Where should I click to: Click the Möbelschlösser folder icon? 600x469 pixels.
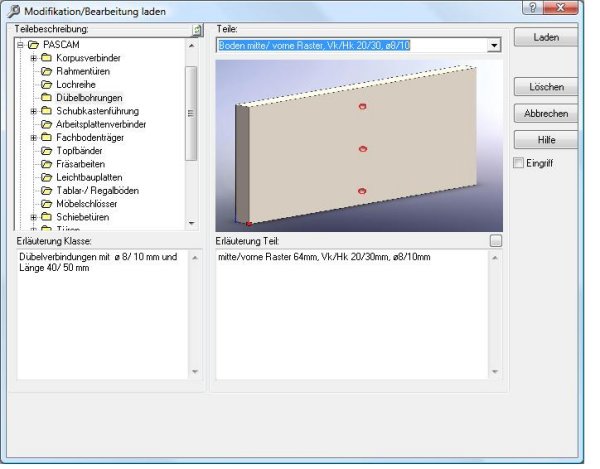coord(47,203)
